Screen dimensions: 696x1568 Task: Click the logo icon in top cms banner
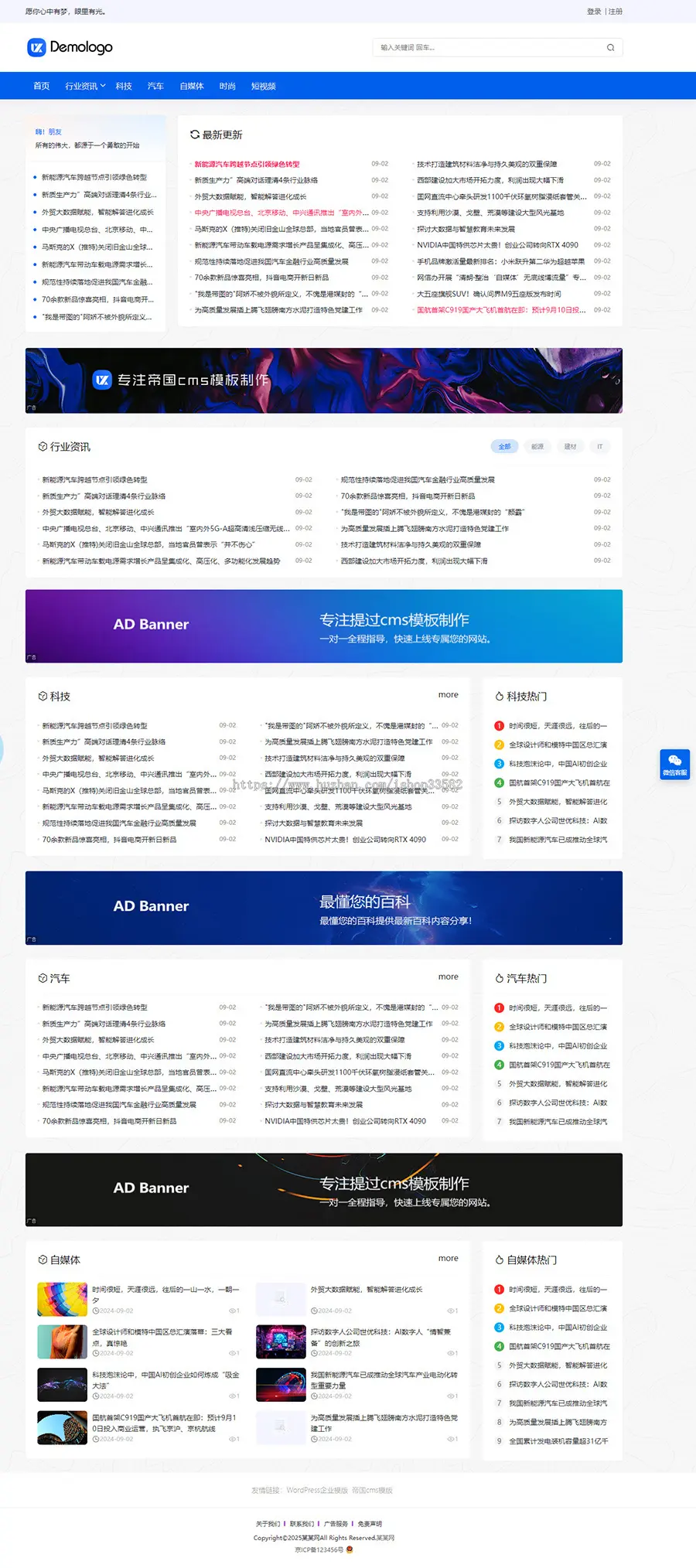(x=102, y=380)
